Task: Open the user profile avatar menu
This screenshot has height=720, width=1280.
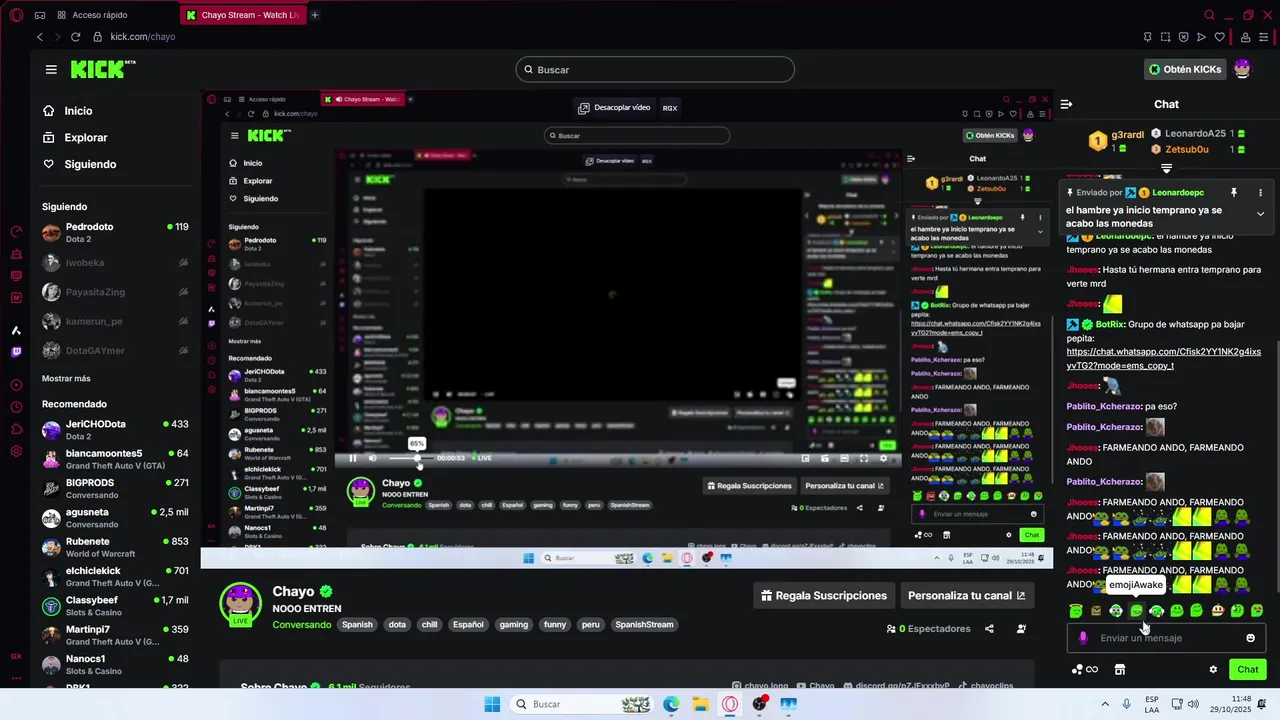Action: tap(1242, 69)
